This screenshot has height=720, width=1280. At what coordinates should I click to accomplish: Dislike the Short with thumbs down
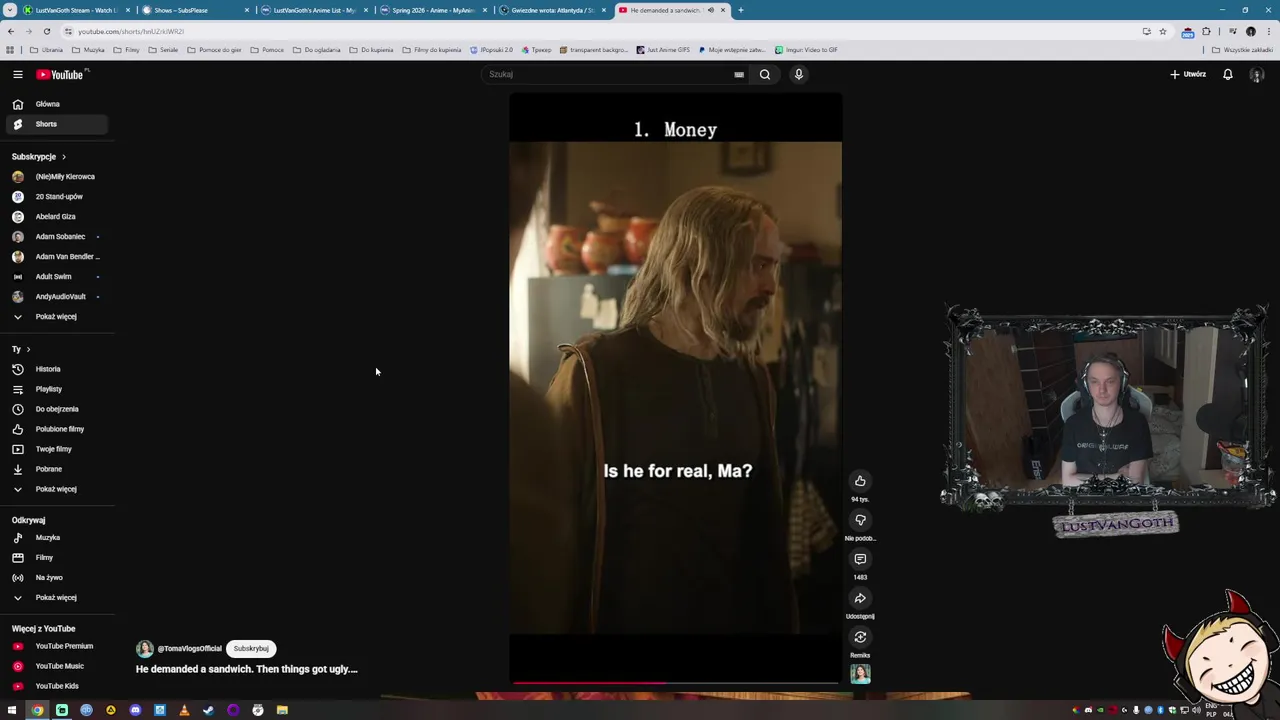tap(860, 520)
